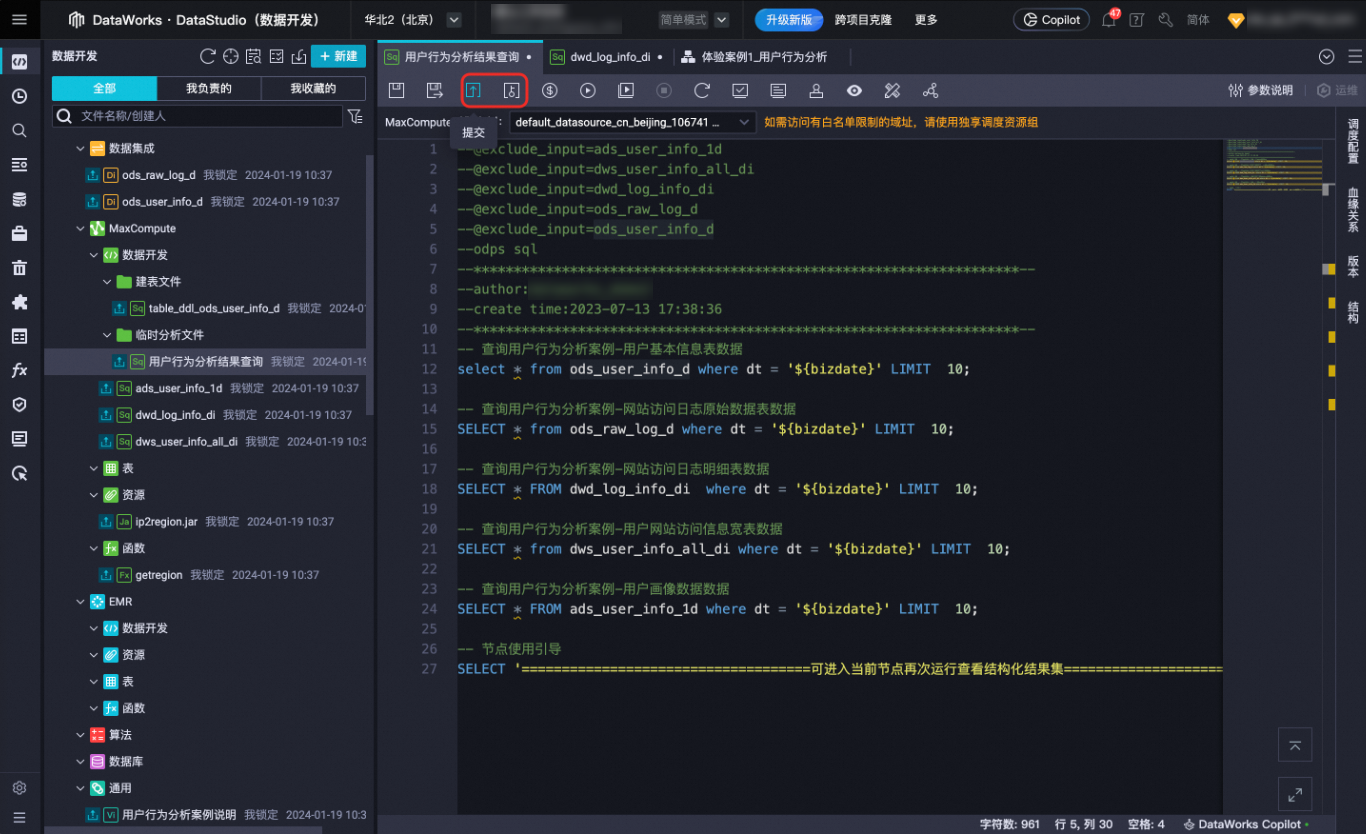Click the advanced run icon
This screenshot has height=834, width=1366.
click(626, 90)
